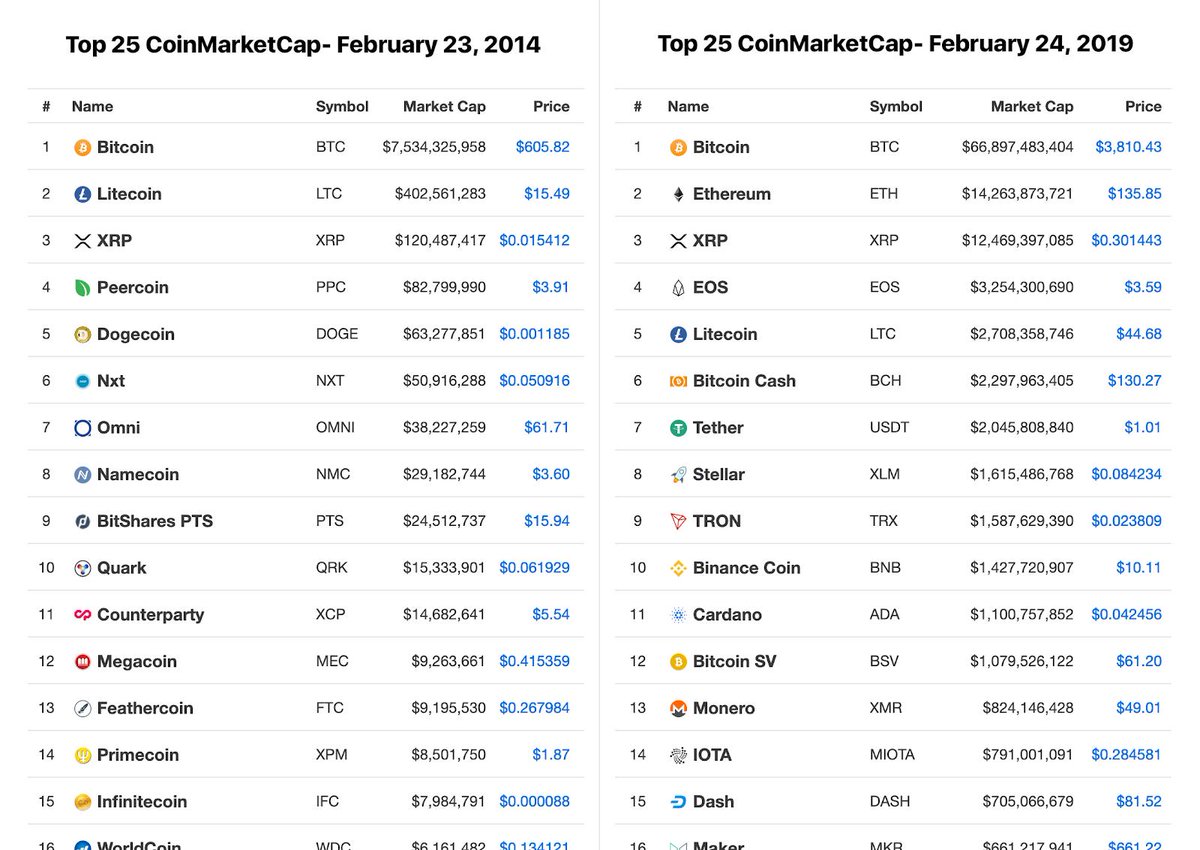Click the Tether icon

click(x=678, y=428)
